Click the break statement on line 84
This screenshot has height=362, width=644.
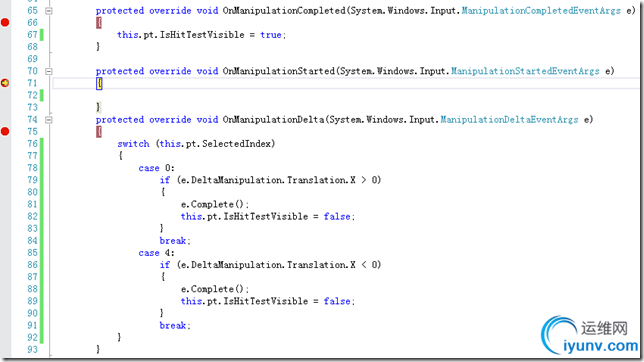[175, 240]
